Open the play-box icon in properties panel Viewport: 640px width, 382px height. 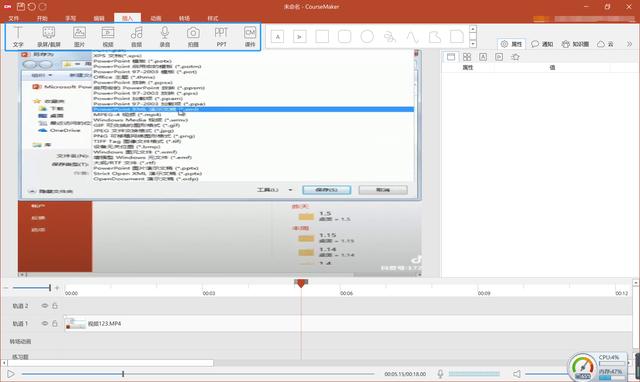pyautogui.click(x=499, y=57)
